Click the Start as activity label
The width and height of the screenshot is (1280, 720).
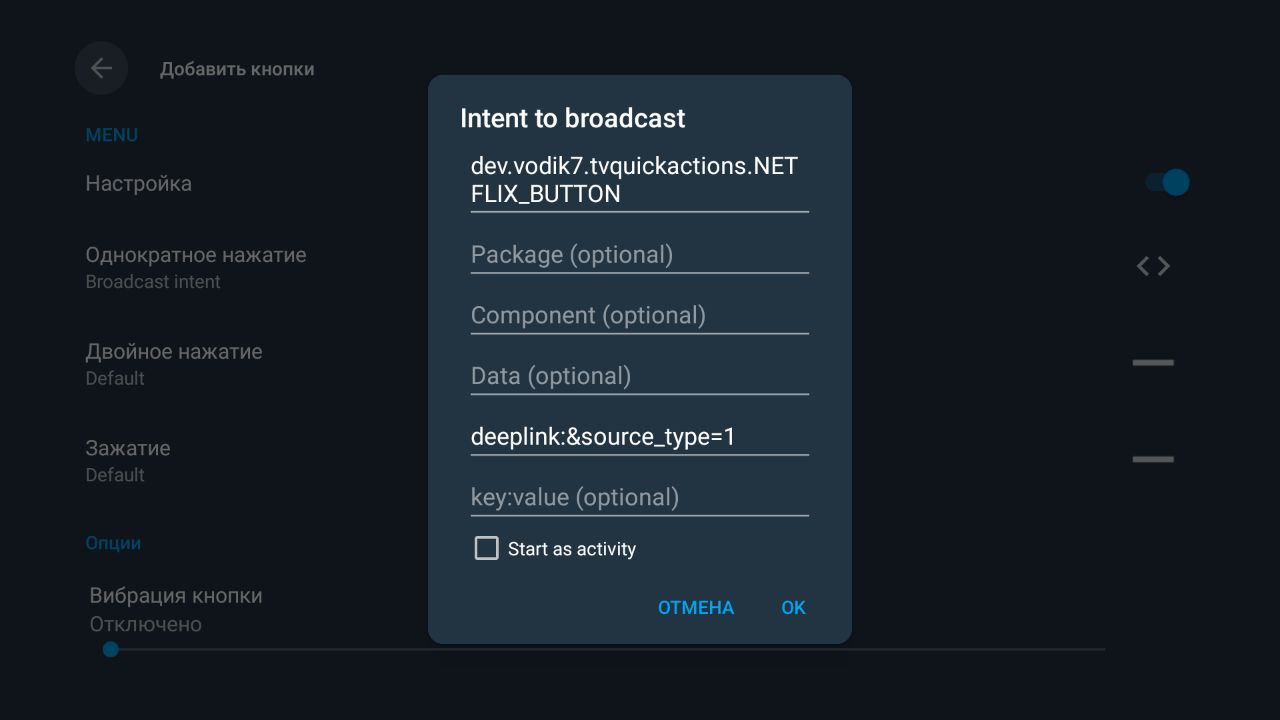point(572,549)
